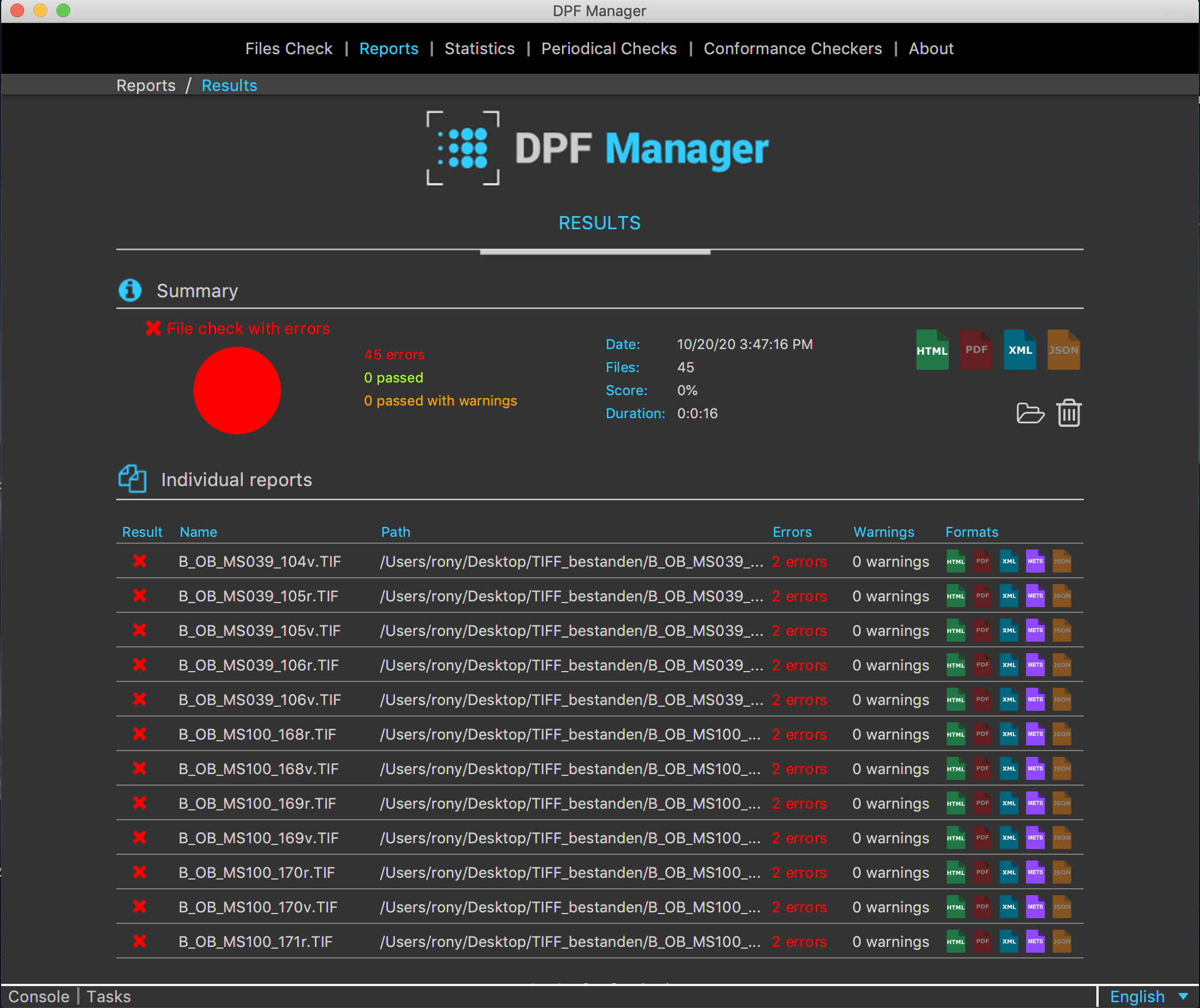
Task: Open PDF report for B_OB_MS100_169v.TIF
Action: 982,838
